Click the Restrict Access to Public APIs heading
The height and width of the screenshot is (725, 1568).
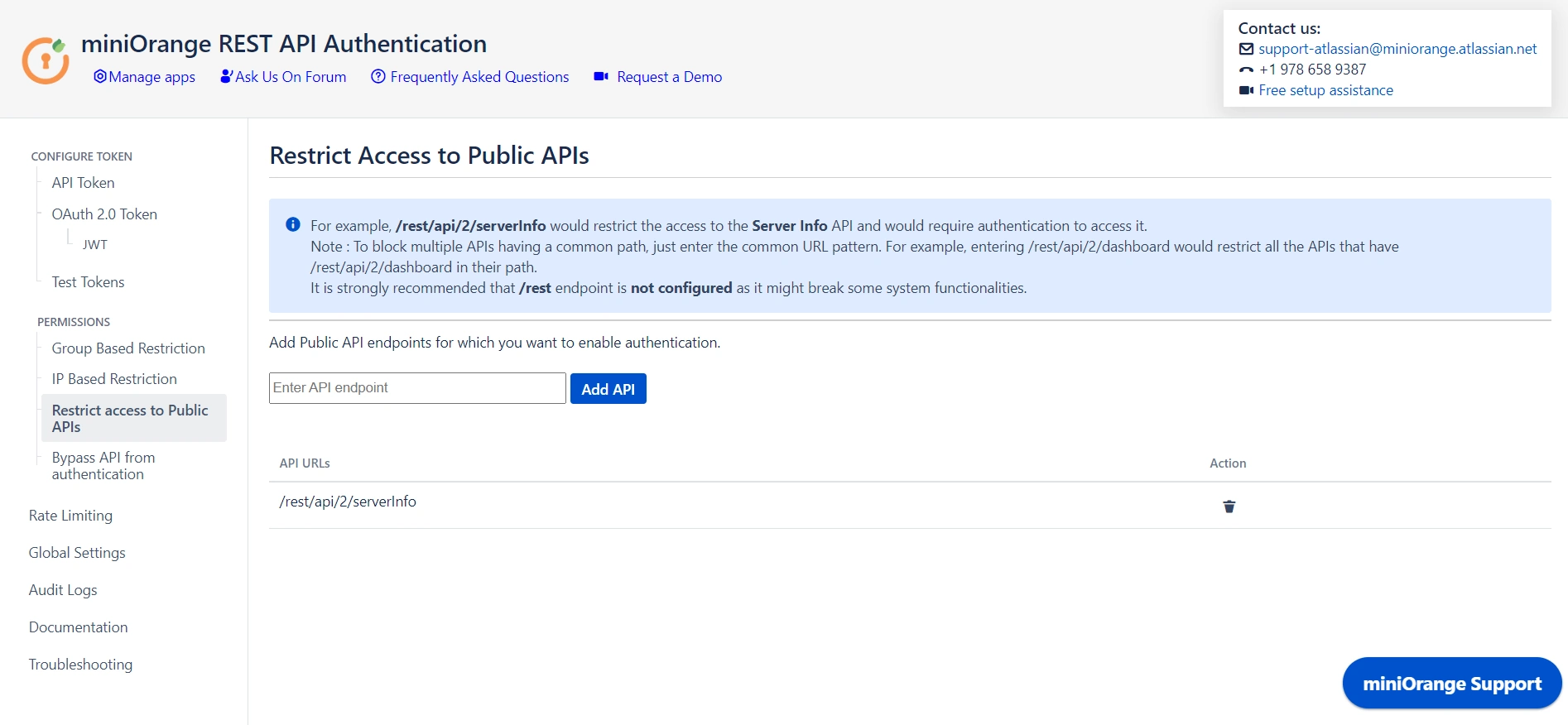click(x=429, y=156)
